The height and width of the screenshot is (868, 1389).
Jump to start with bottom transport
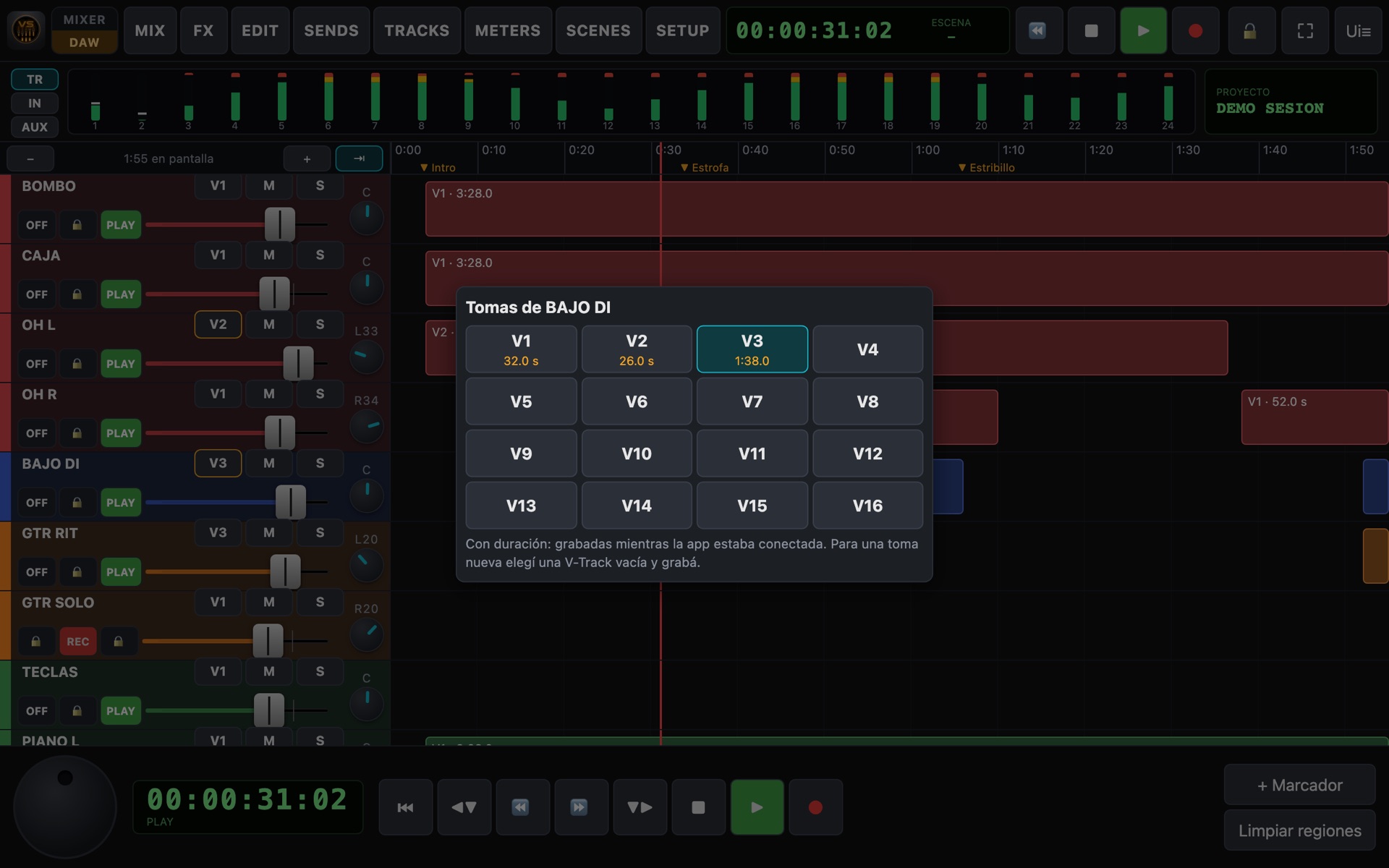406,807
